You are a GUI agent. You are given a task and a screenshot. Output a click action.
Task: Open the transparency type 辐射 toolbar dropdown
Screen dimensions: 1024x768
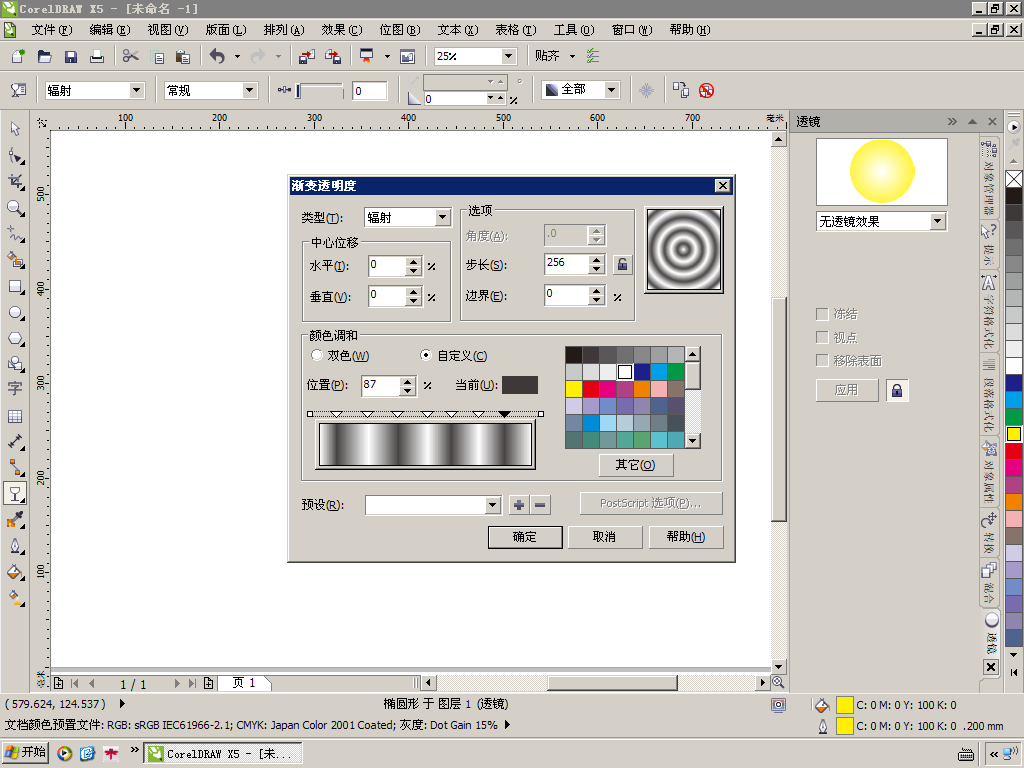pos(136,90)
